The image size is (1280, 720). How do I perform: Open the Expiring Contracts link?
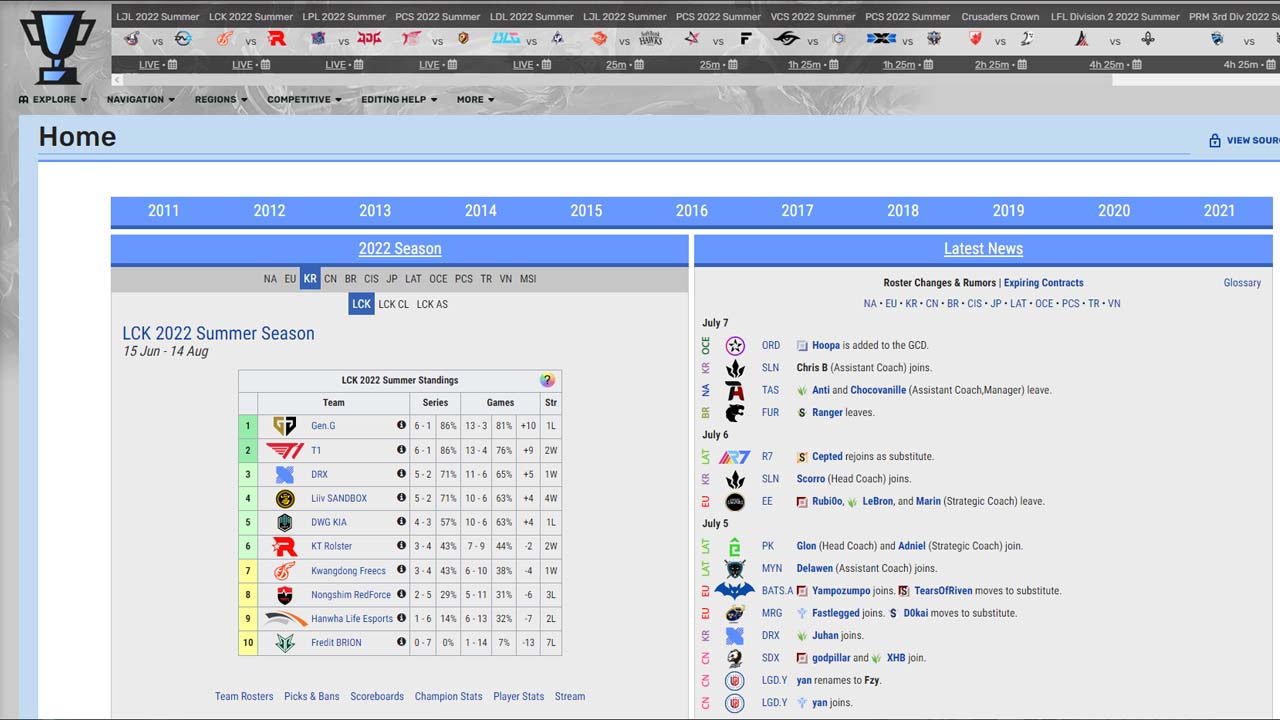(x=1044, y=283)
